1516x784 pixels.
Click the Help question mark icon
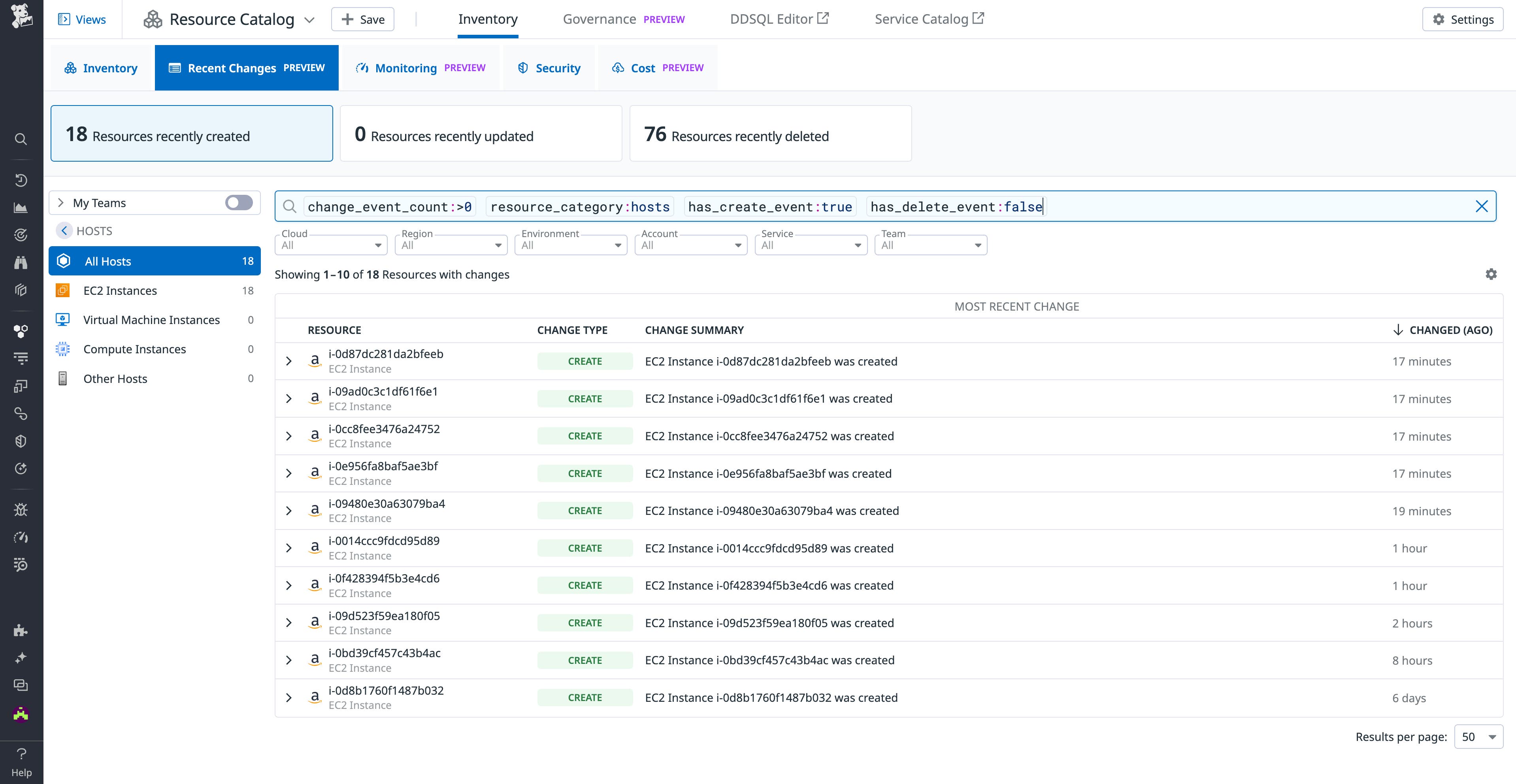coord(21,754)
